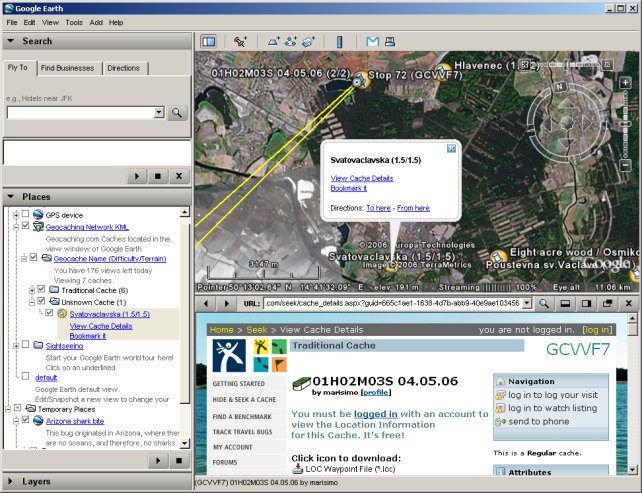Click the zoom-out minus on map navigation
The image size is (642, 493).
625,165
